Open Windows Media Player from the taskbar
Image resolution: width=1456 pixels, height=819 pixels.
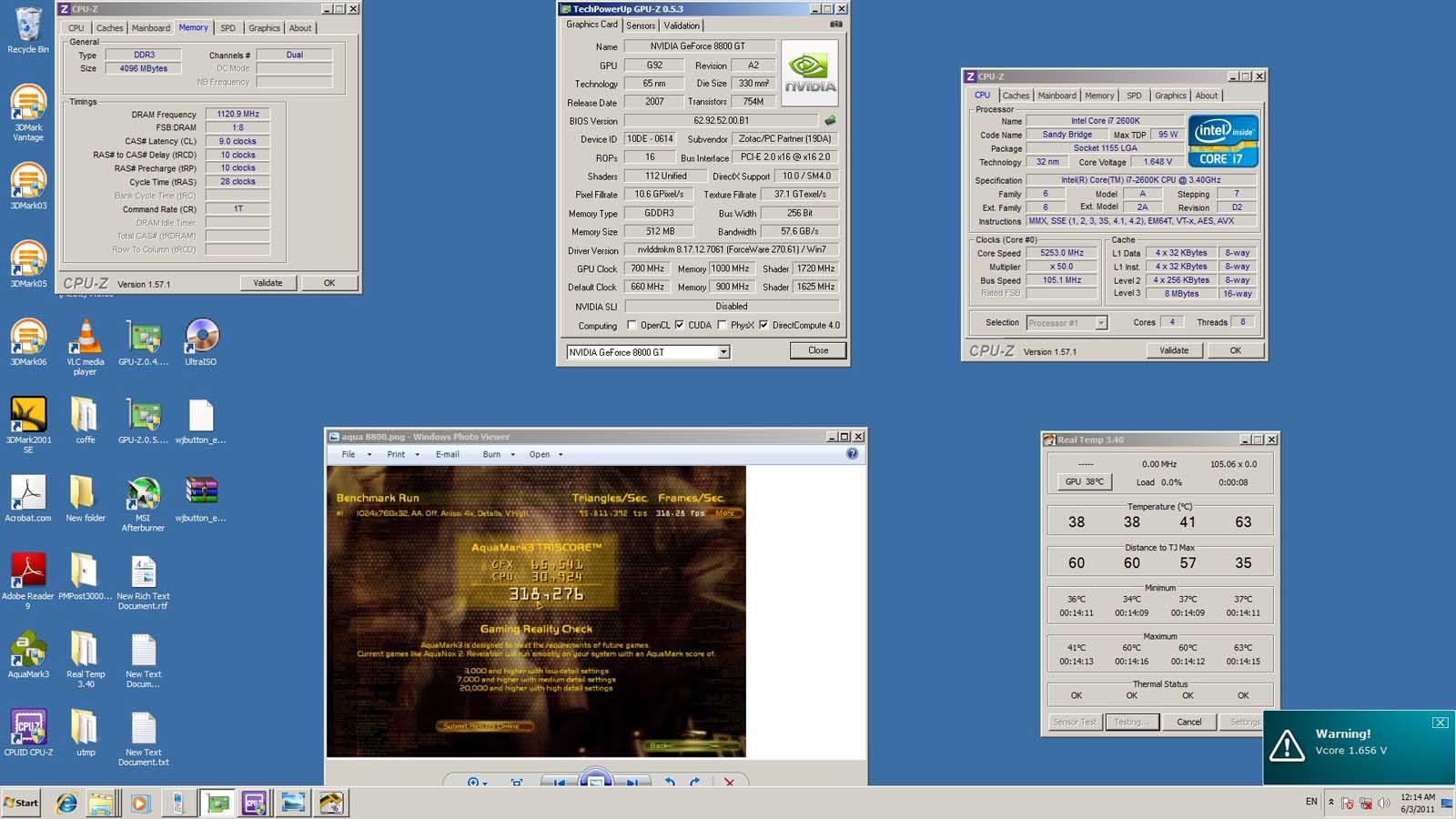point(139,803)
